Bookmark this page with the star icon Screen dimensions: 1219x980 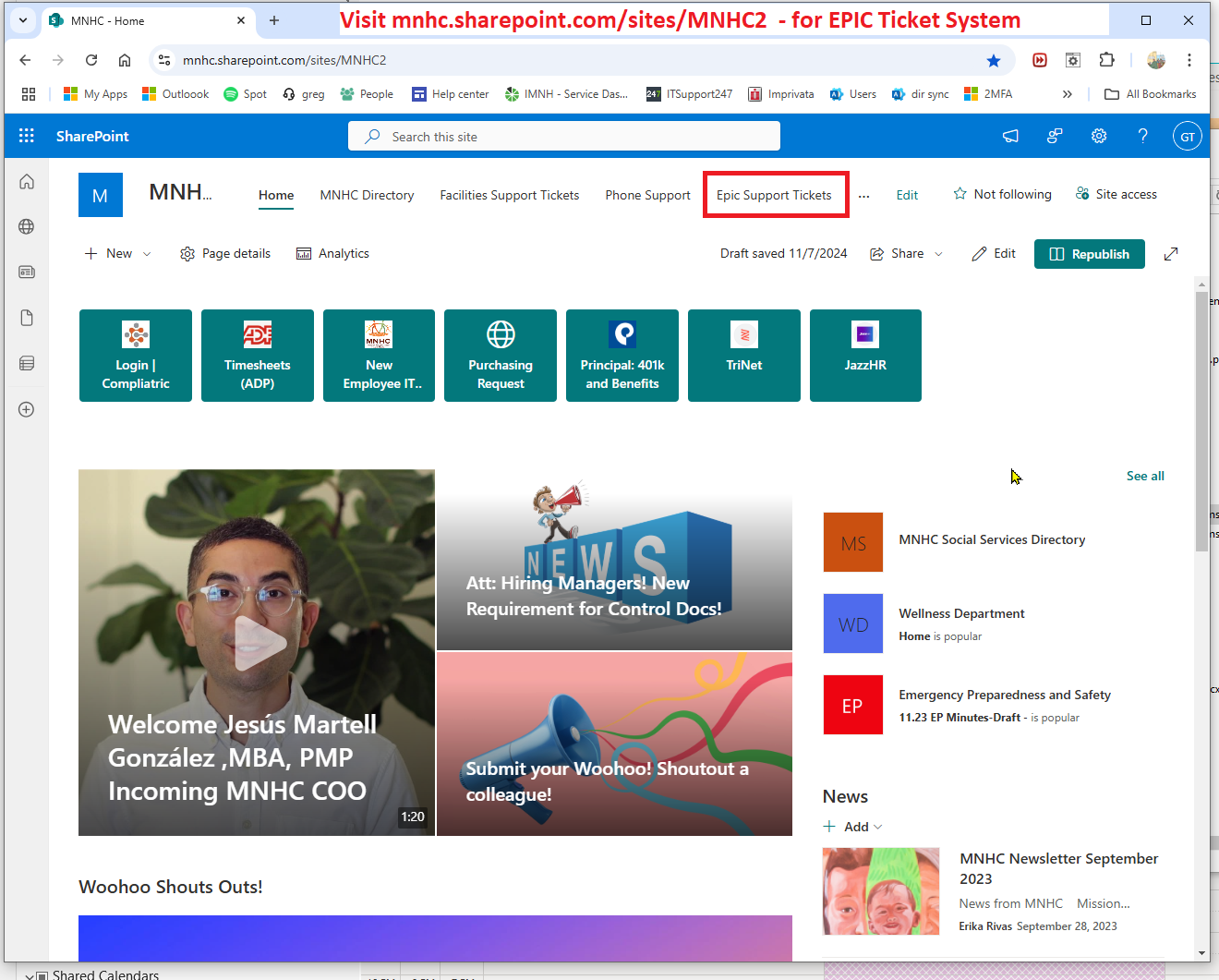[994, 60]
